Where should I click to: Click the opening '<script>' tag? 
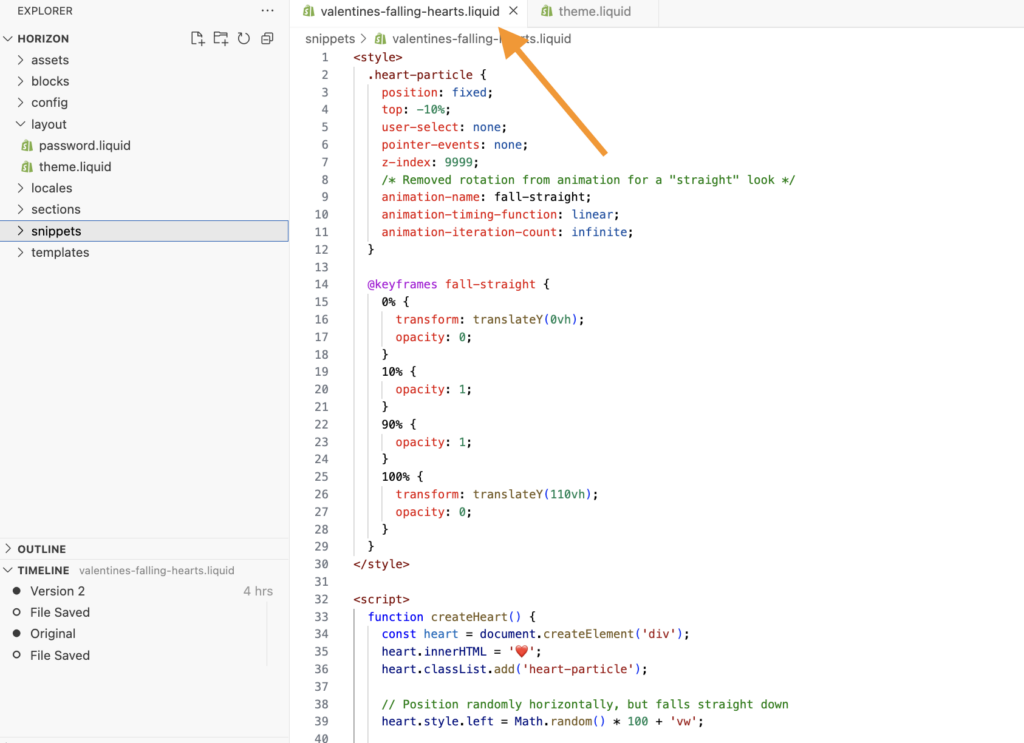coord(381,599)
